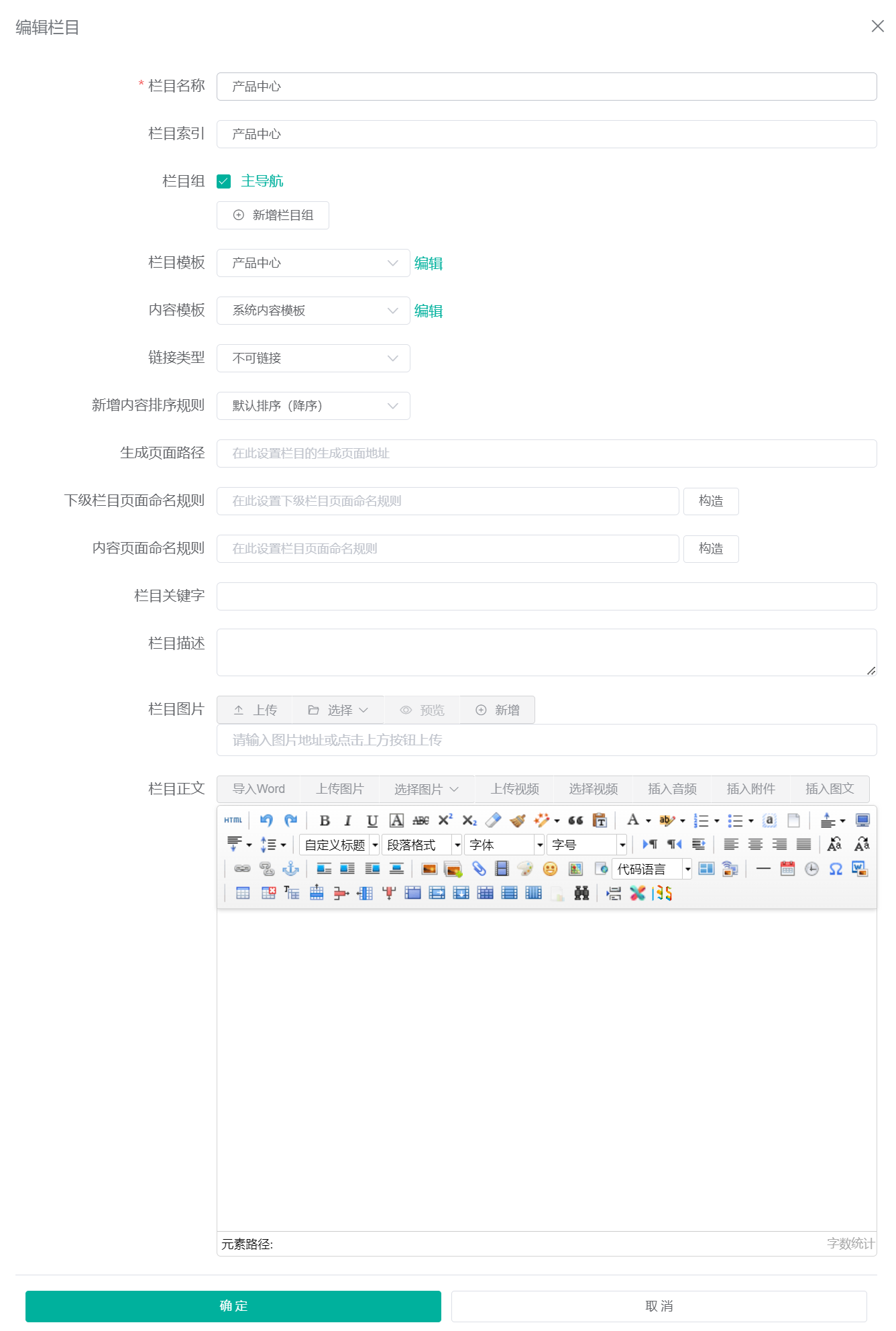
Task: Apply superscript formatting
Action: [445, 820]
